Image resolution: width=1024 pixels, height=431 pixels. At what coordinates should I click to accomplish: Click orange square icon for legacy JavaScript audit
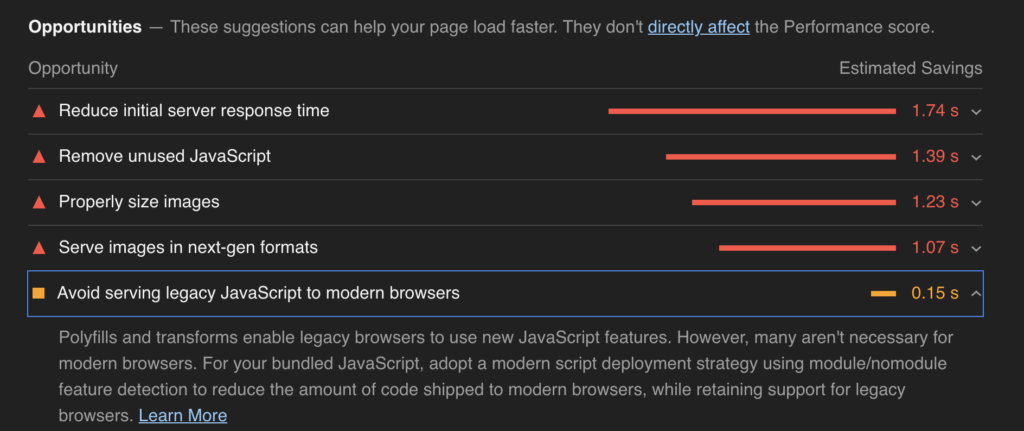click(x=39, y=293)
